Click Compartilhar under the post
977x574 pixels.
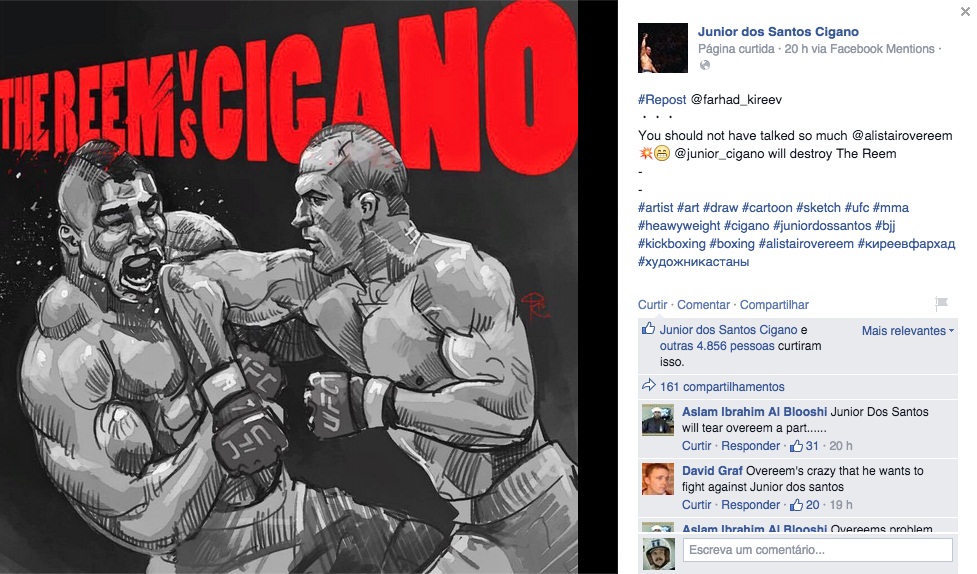tap(774, 305)
